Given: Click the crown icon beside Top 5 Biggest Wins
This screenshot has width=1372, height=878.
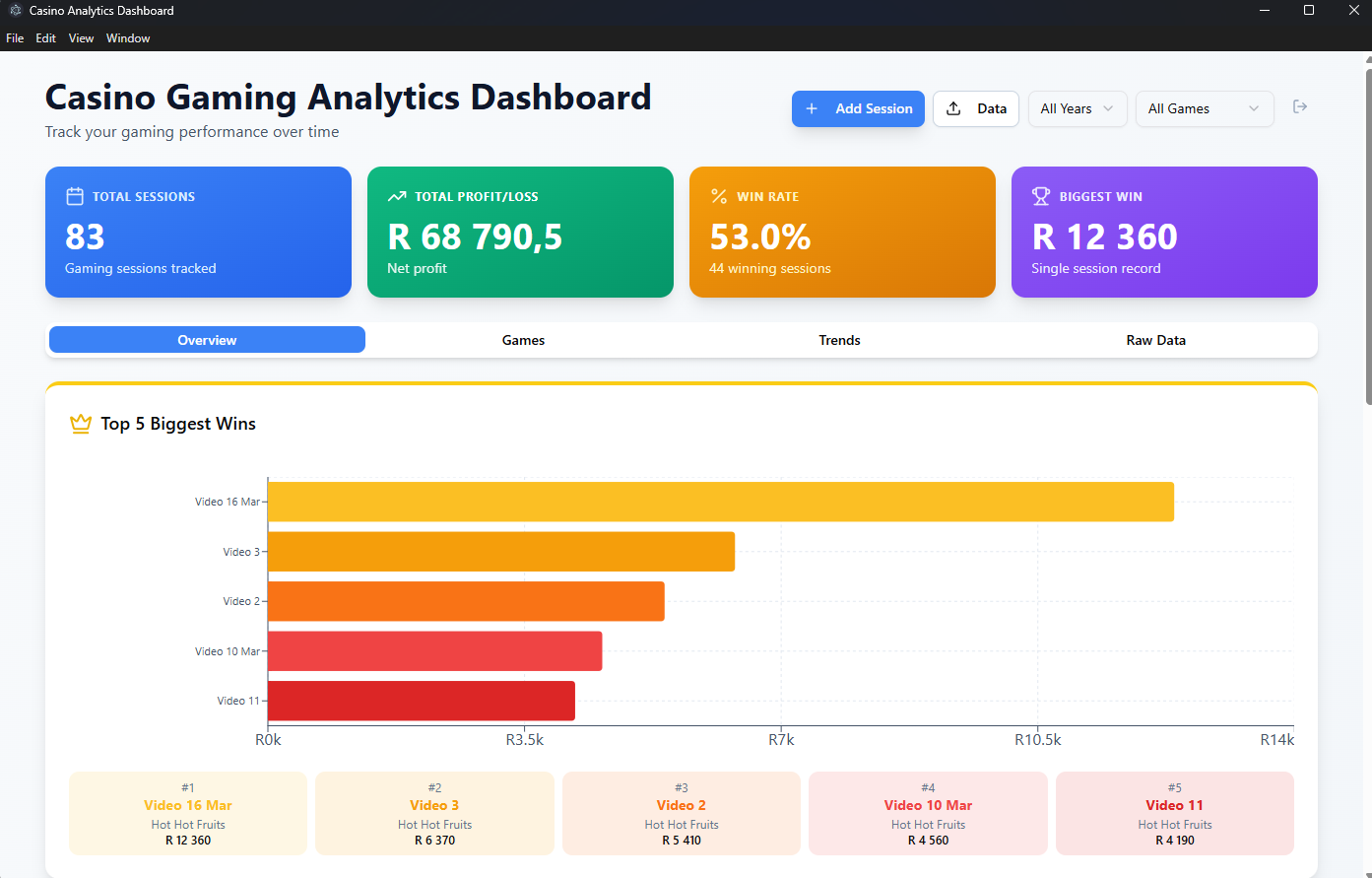Looking at the screenshot, I should pyautogui.click(x=81, y=424).
